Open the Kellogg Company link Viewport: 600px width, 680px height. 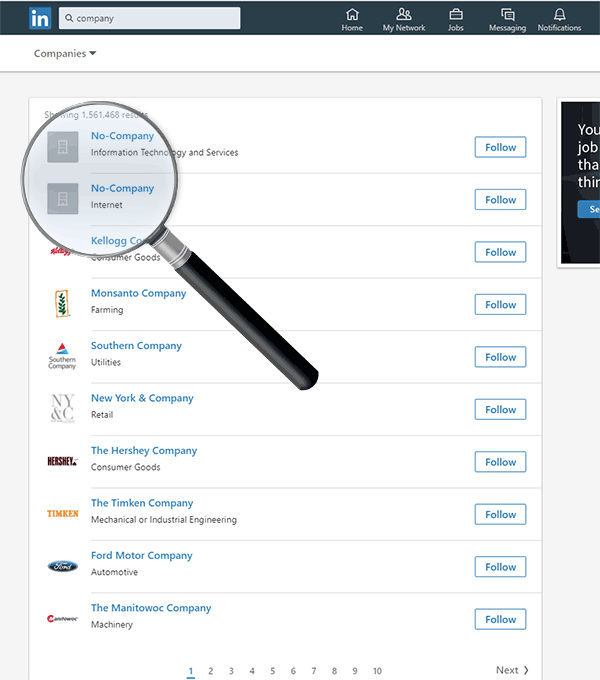pyautogui.click(x=116, y=240)
